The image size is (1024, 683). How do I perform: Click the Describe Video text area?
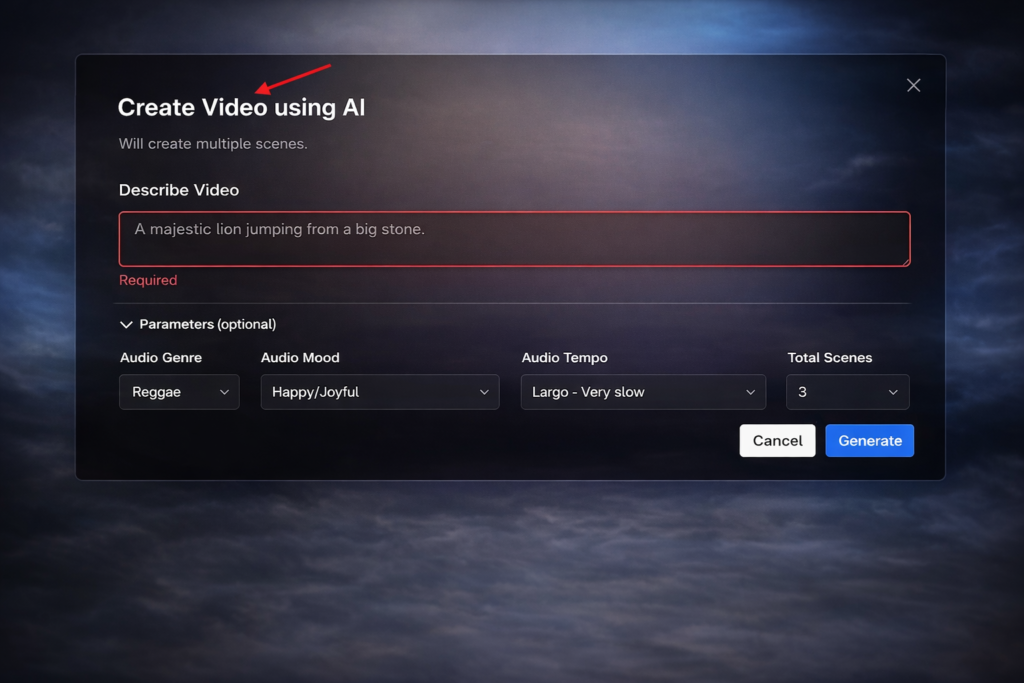[x=514, y=239]
